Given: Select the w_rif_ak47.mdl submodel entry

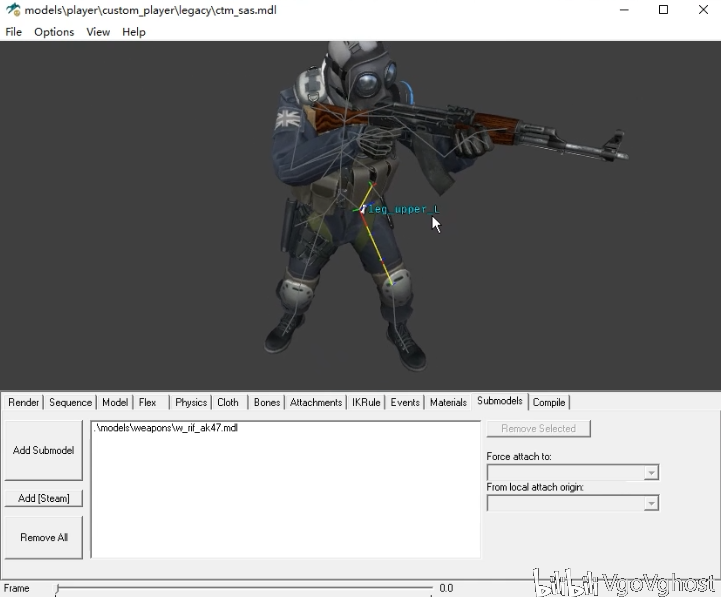Looking at the screenshot, I should [x=166, y=428].
